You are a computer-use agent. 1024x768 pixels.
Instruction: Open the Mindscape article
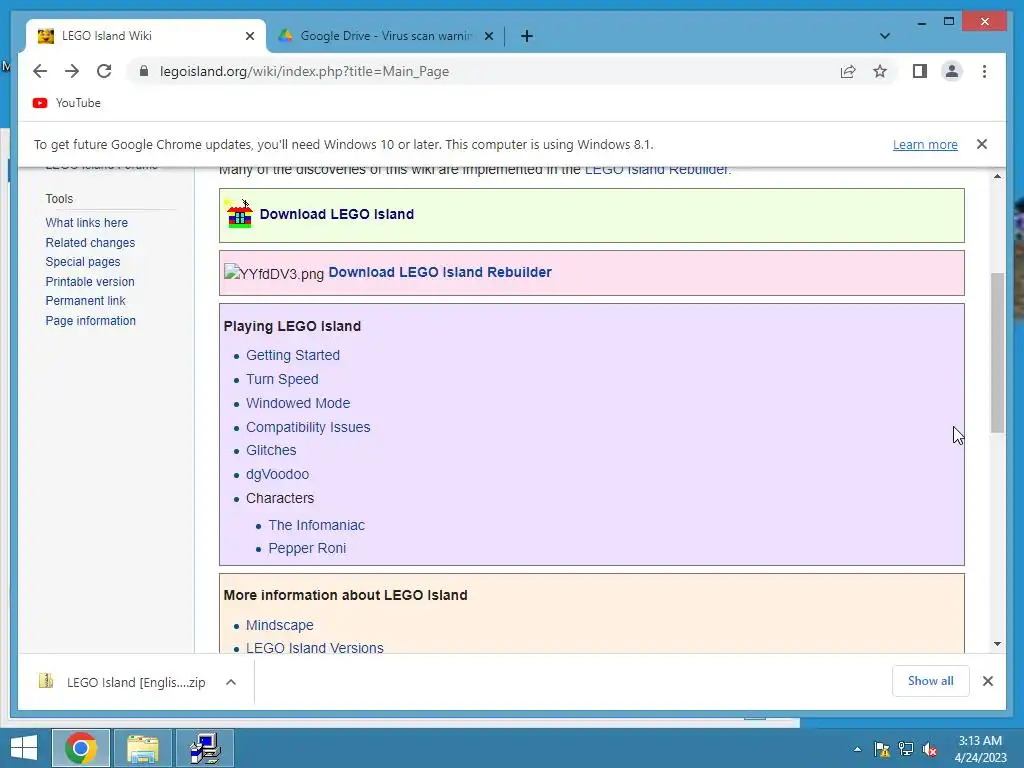pos(280,625)
